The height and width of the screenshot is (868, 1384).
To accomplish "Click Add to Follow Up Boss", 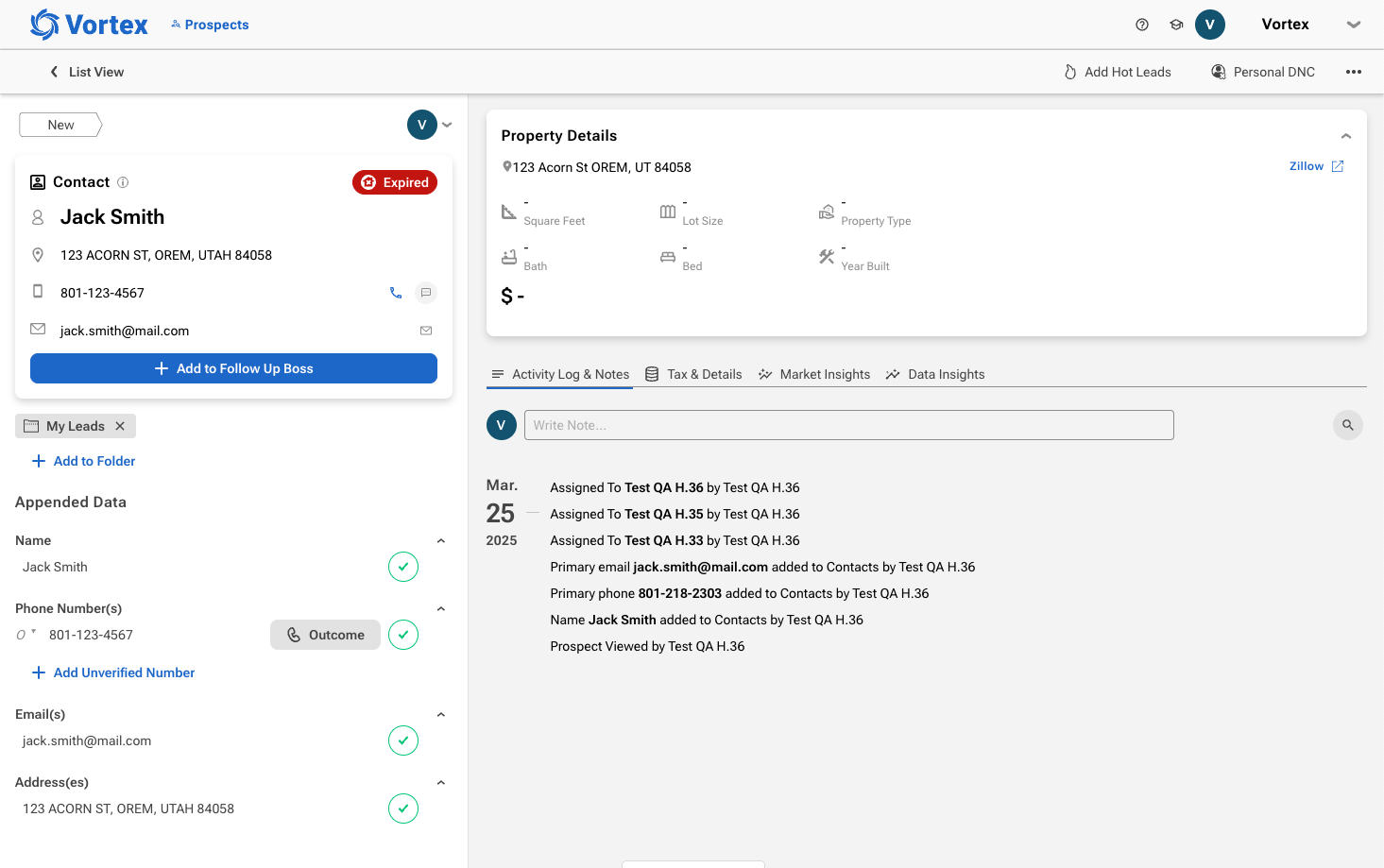I will [x=233, y=368].
